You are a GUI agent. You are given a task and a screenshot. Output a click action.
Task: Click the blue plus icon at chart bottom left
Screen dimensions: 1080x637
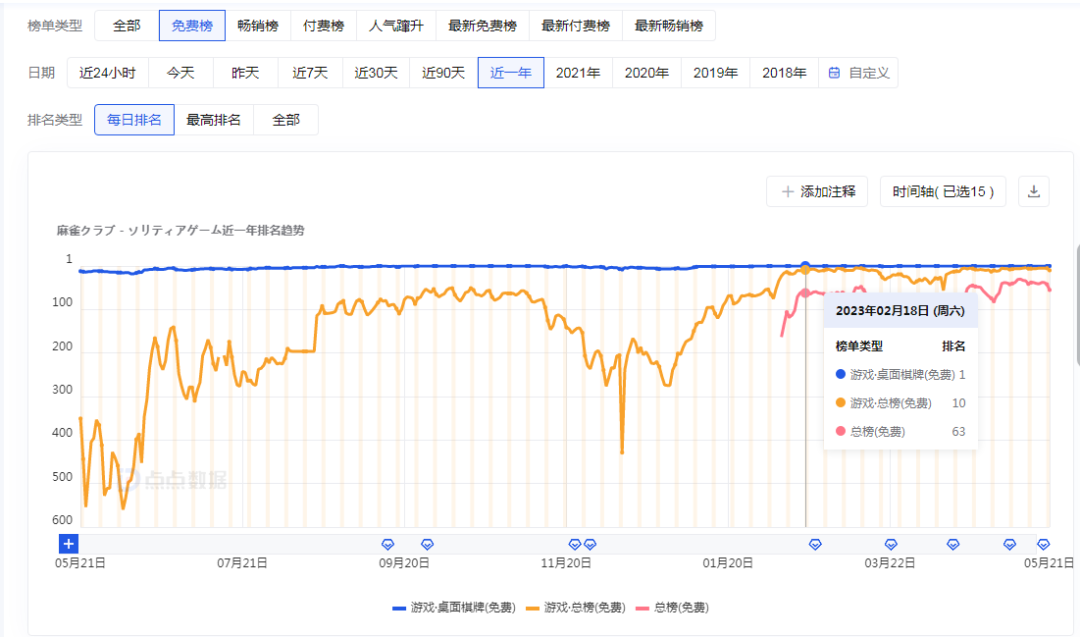click(67, 543)
